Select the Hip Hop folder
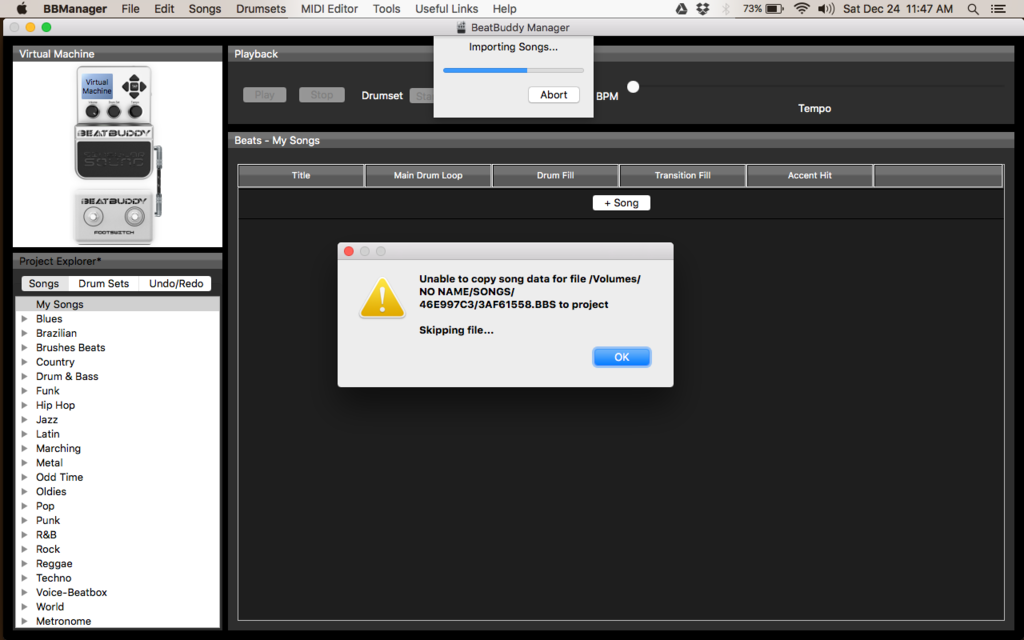Screen dimensions: 1024x640 56,405
